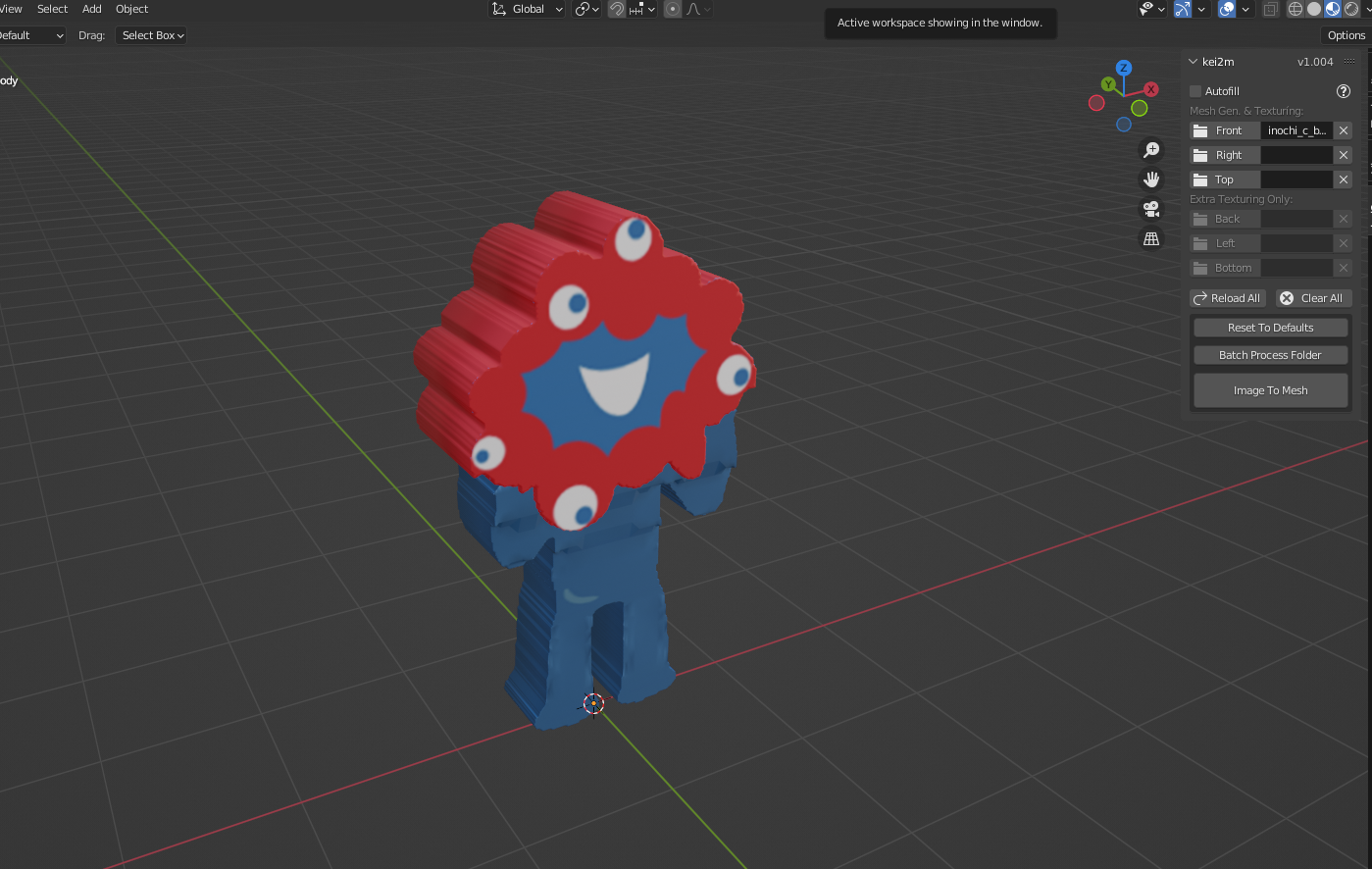
Task: Switch to solid viewport shading
Action: coord(1314,9)
